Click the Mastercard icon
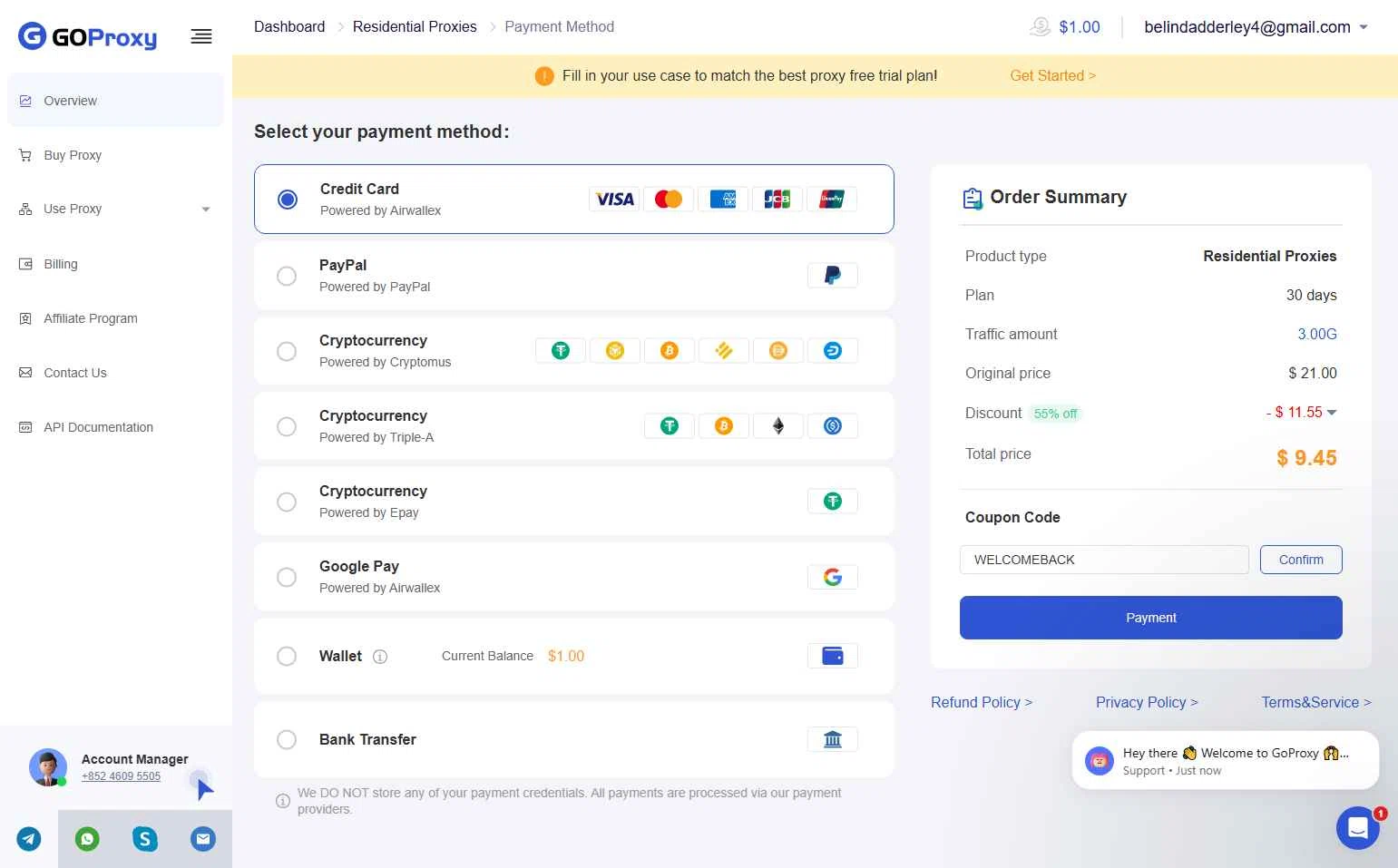Screen dimensions: 1398x868 (x=669, y=199)
